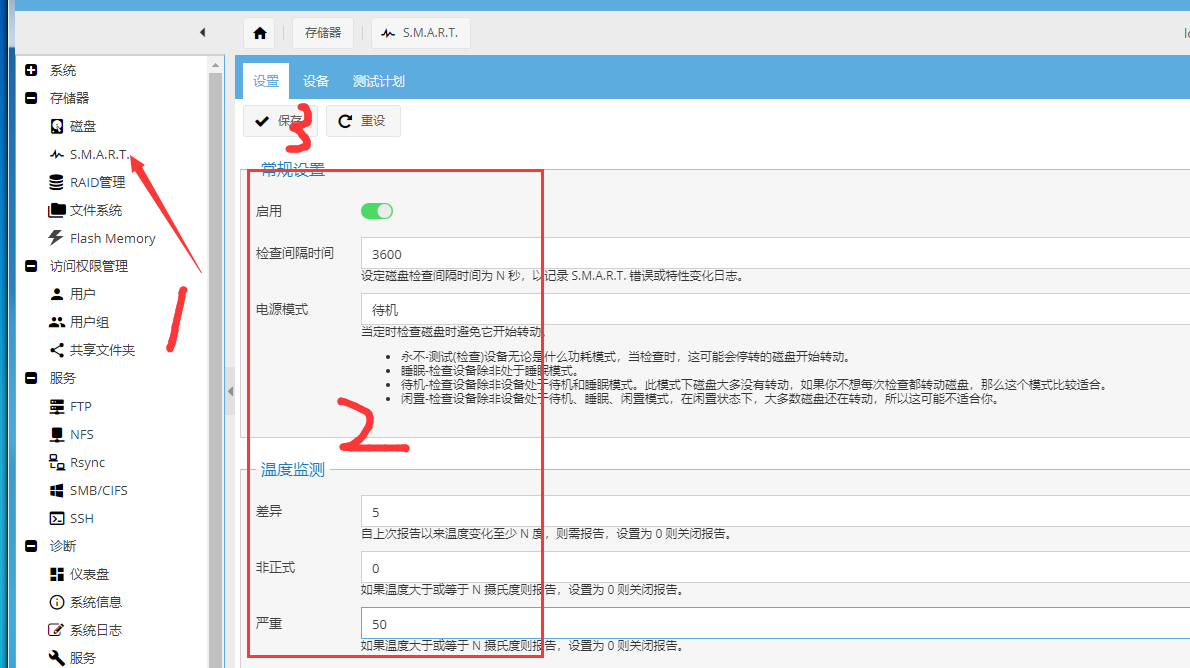Collapse the 诊断 tree section
Screen dimensions: 1190x668
click(x=31, y=546)
